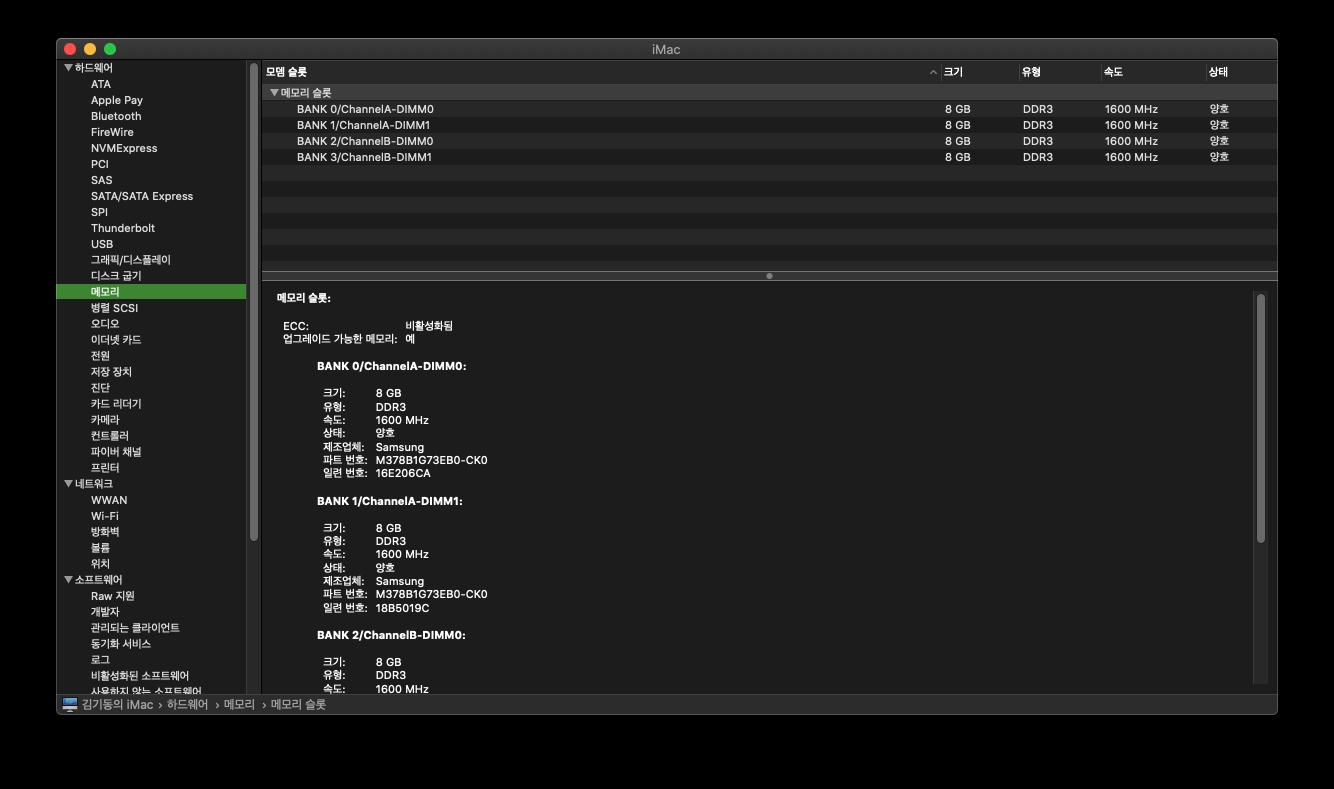Select 로그 in the sidebar
1334x789 pixels.
[100, 660]
